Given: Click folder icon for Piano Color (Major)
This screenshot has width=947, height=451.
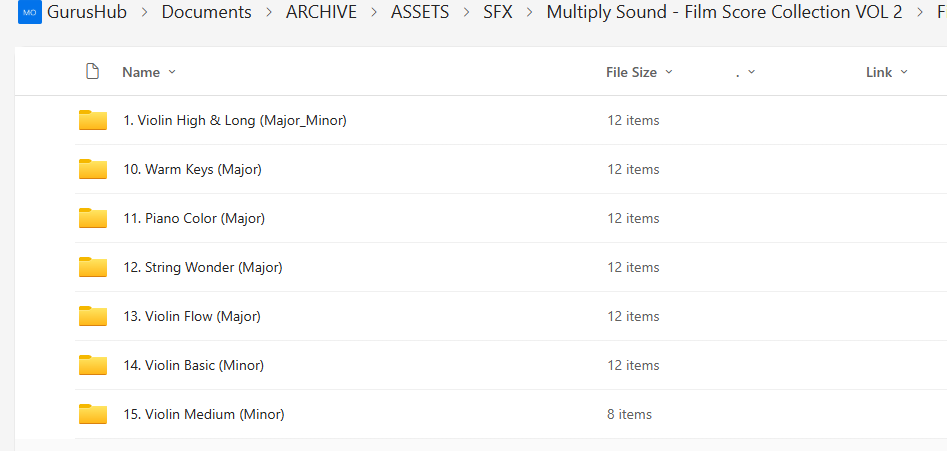Looking at the screenshot, I should pos(93,219).
